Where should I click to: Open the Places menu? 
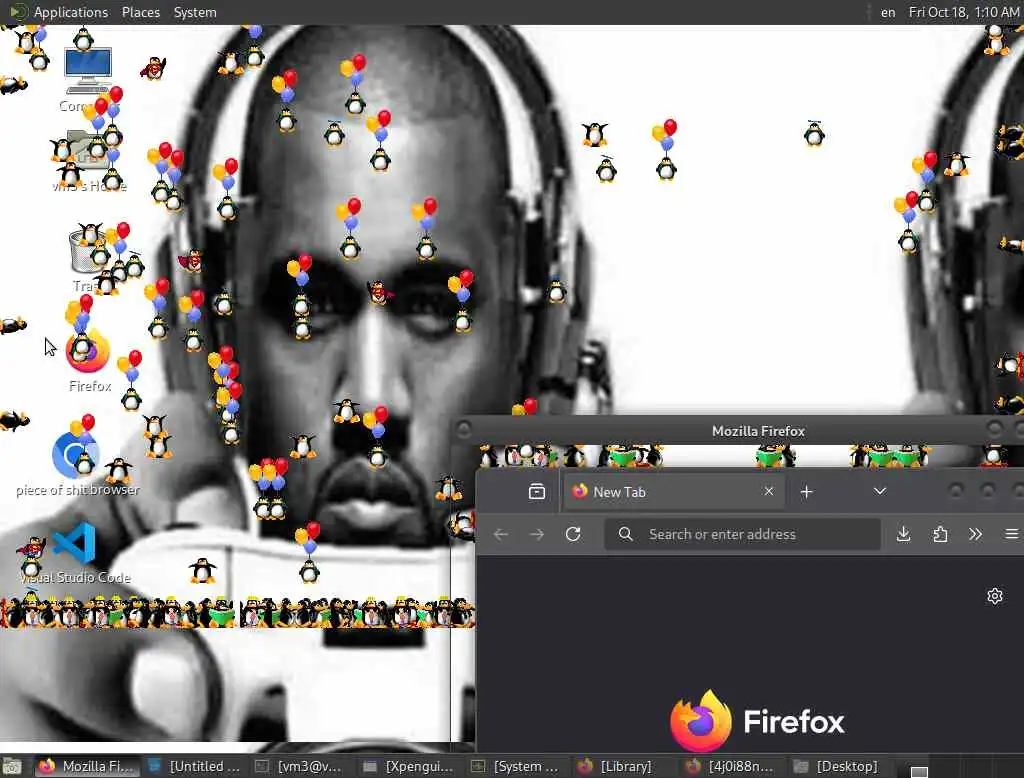tap(140, 12)
